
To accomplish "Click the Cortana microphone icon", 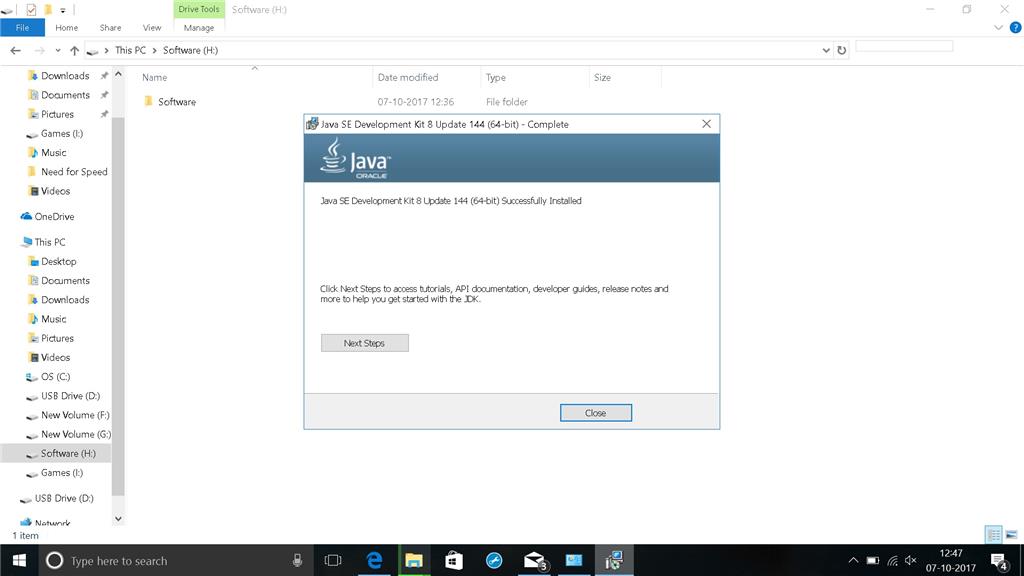I will coord(297,560).
